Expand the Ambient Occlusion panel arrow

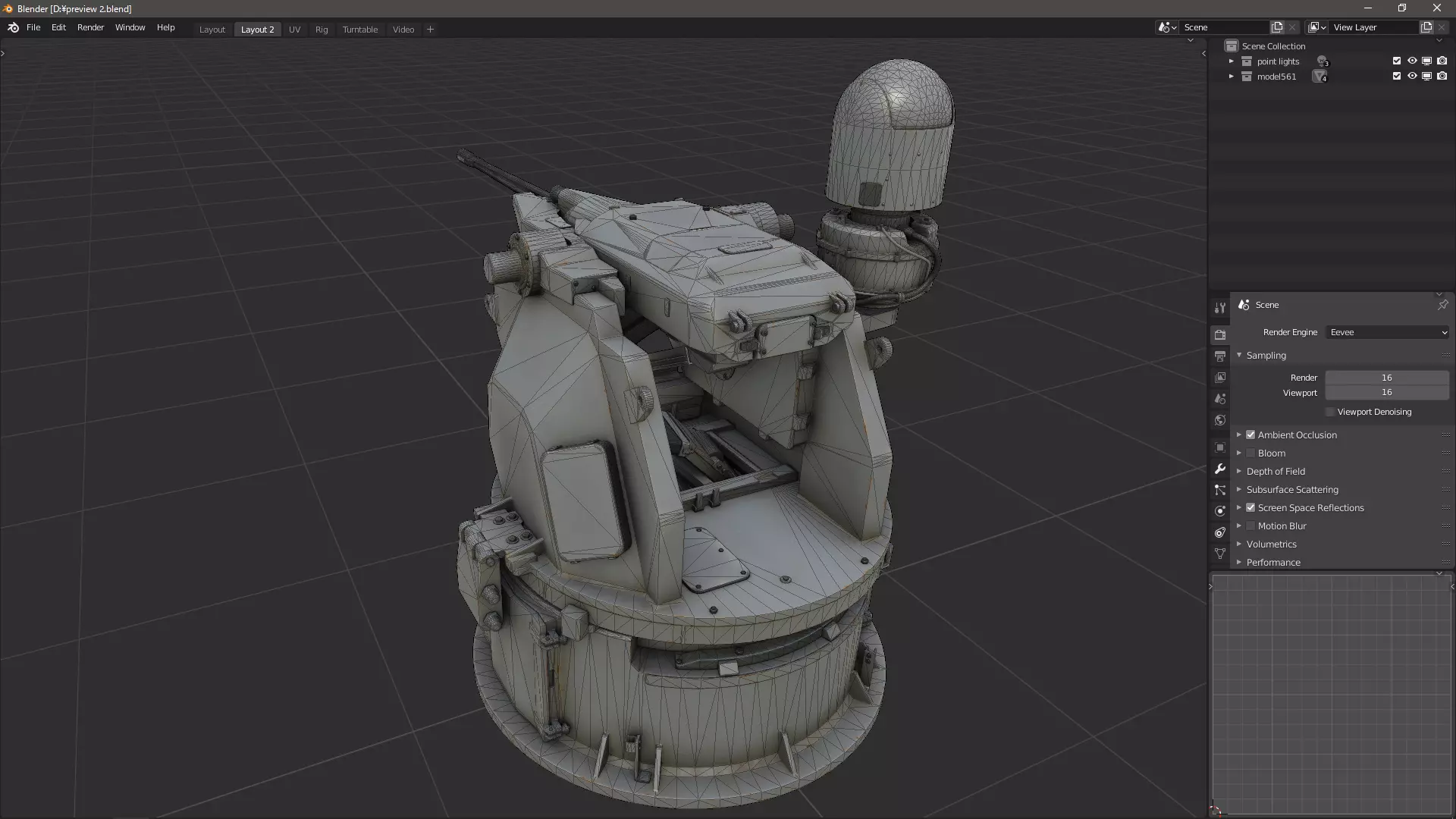1239,435
